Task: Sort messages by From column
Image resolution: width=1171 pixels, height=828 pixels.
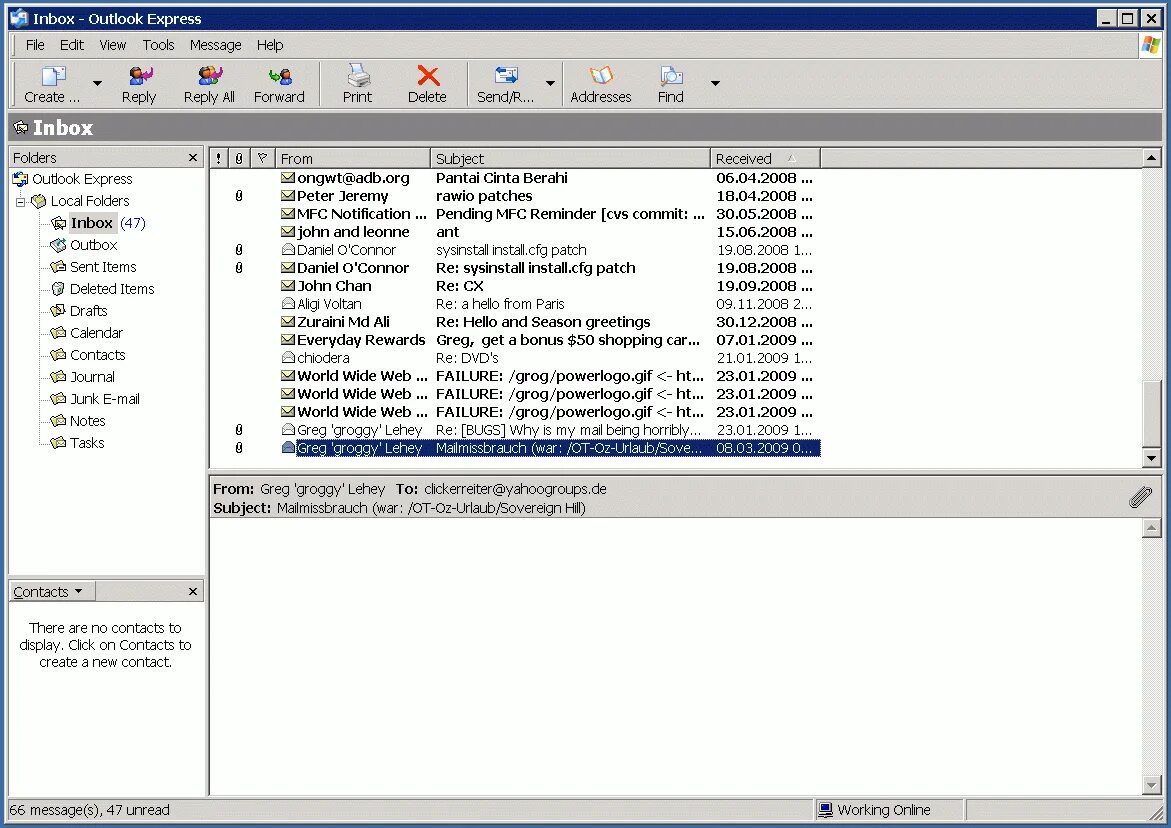Action: [352, 158]
